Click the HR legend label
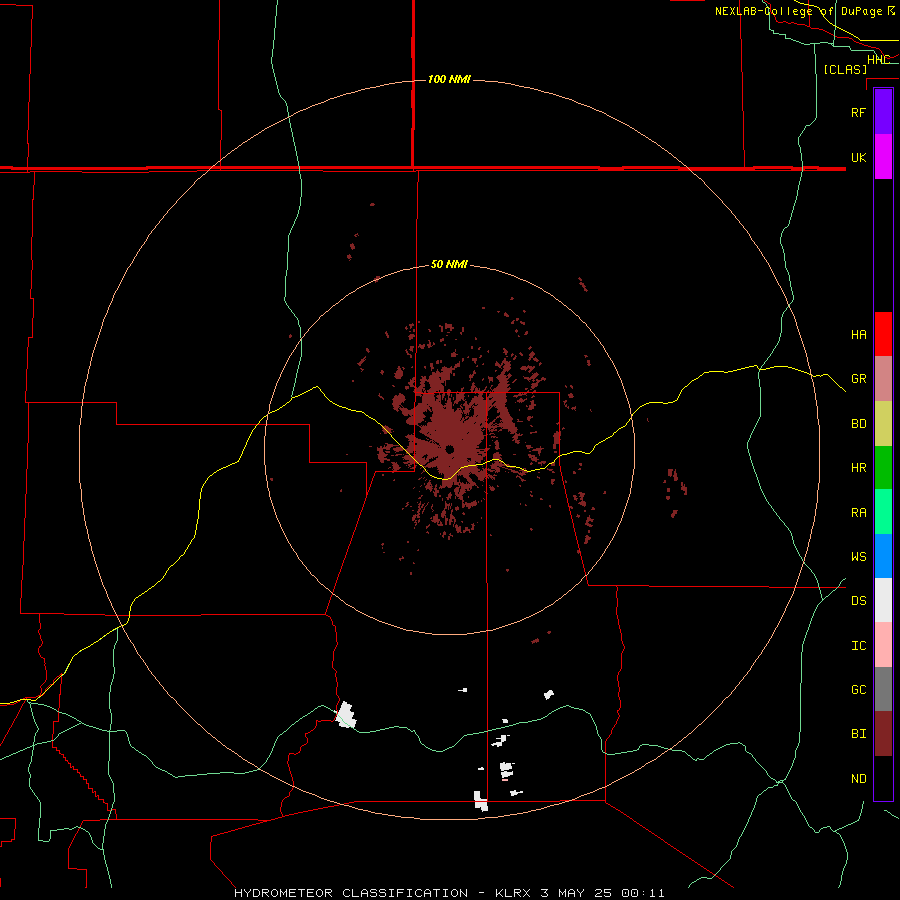 coord(858,468)
